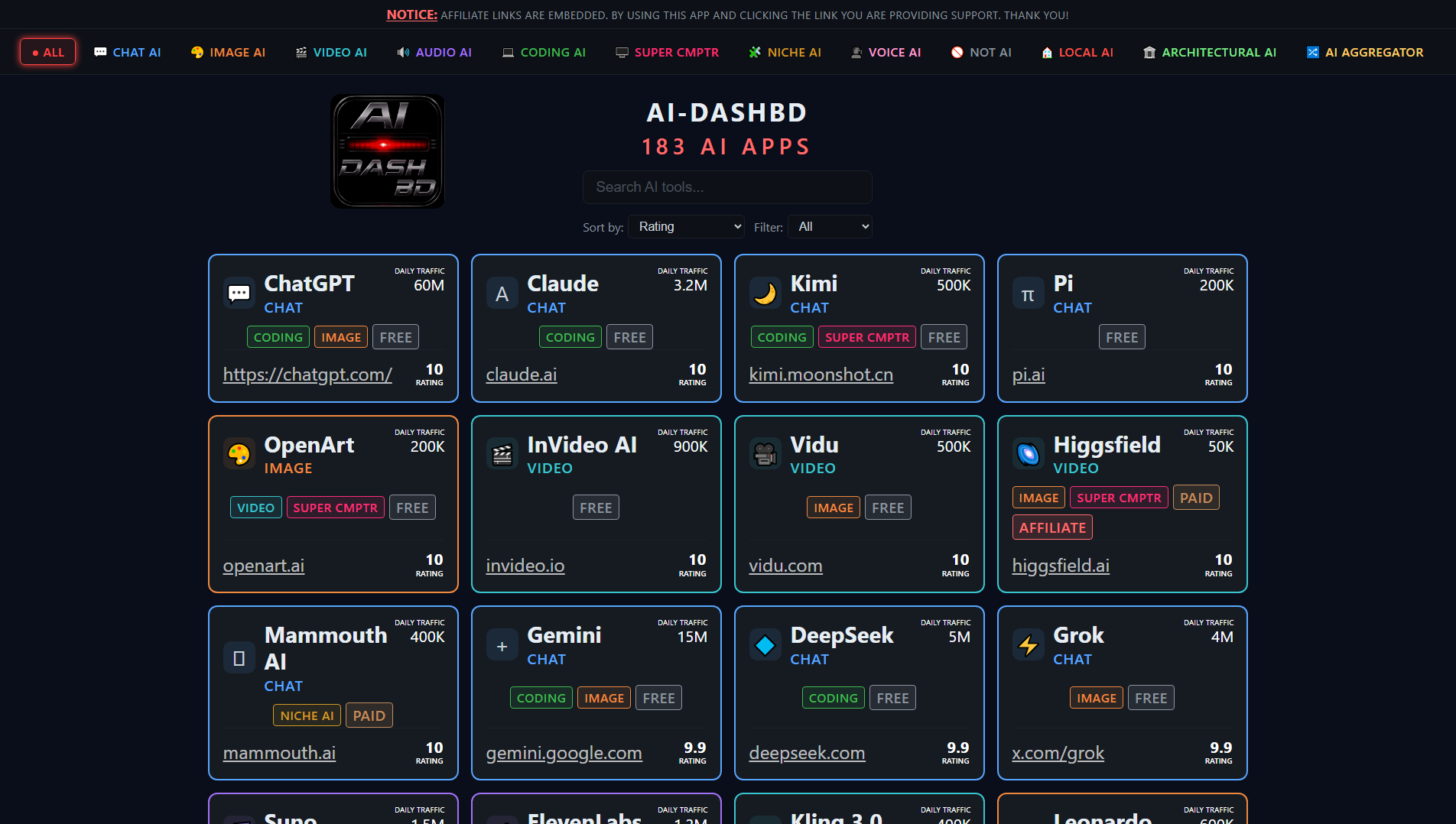Click the OpenArt palette icon

point(239,454)
